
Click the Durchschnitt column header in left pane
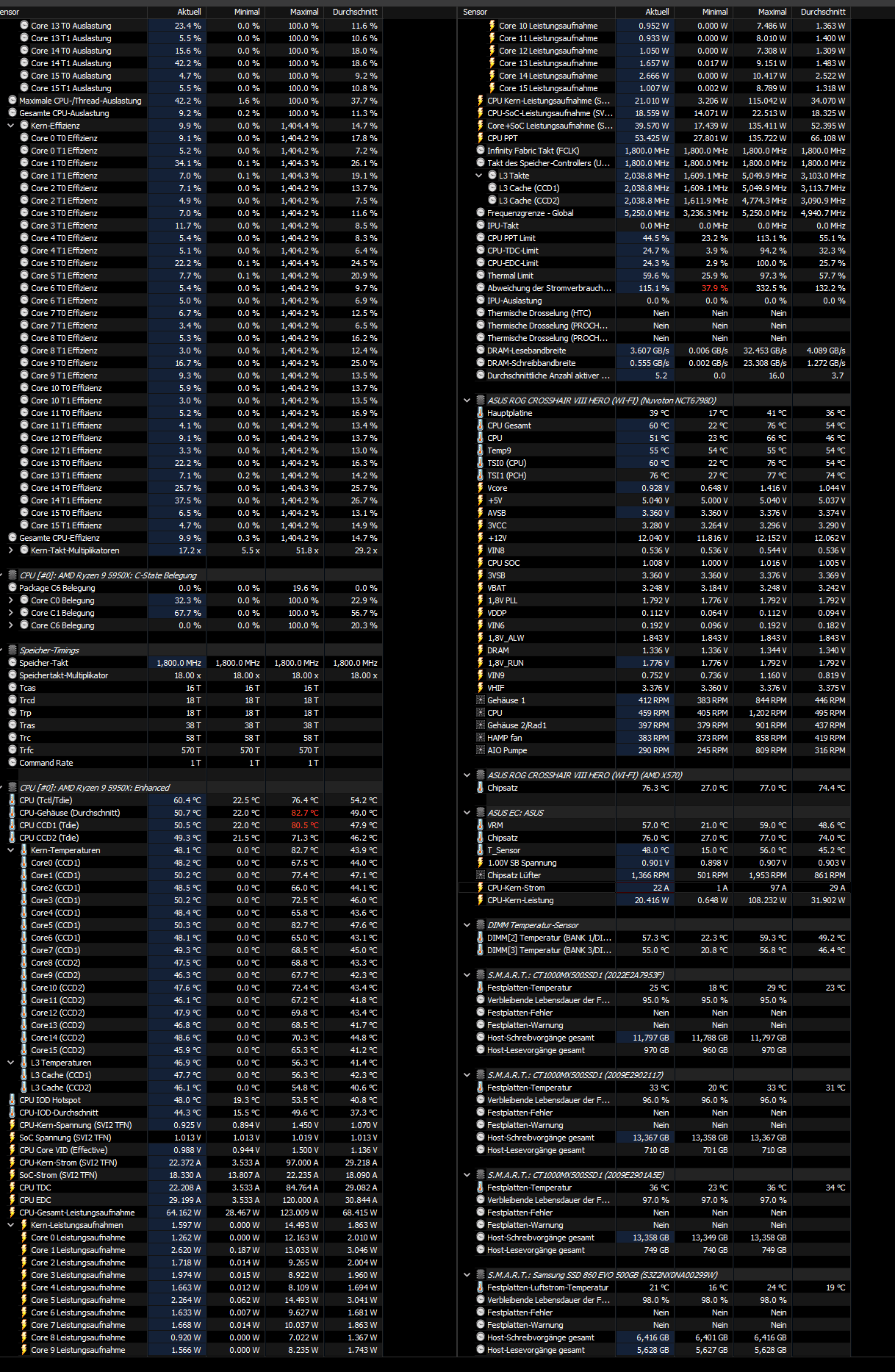(353, 12)
